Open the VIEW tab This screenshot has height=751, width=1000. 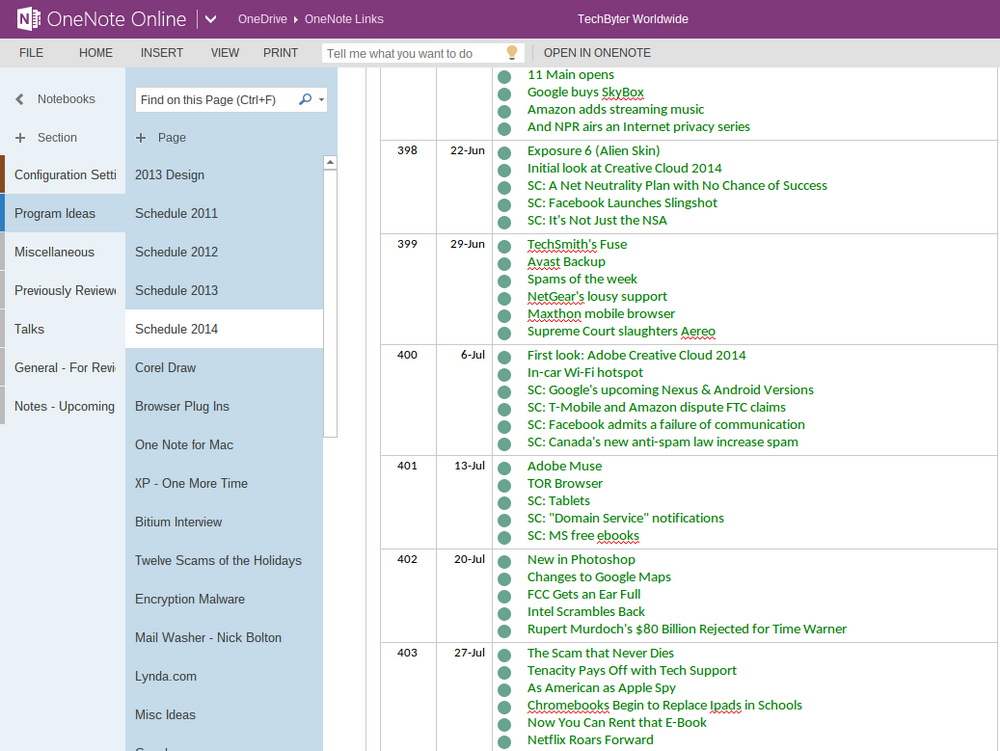click(x=225, y=53)
